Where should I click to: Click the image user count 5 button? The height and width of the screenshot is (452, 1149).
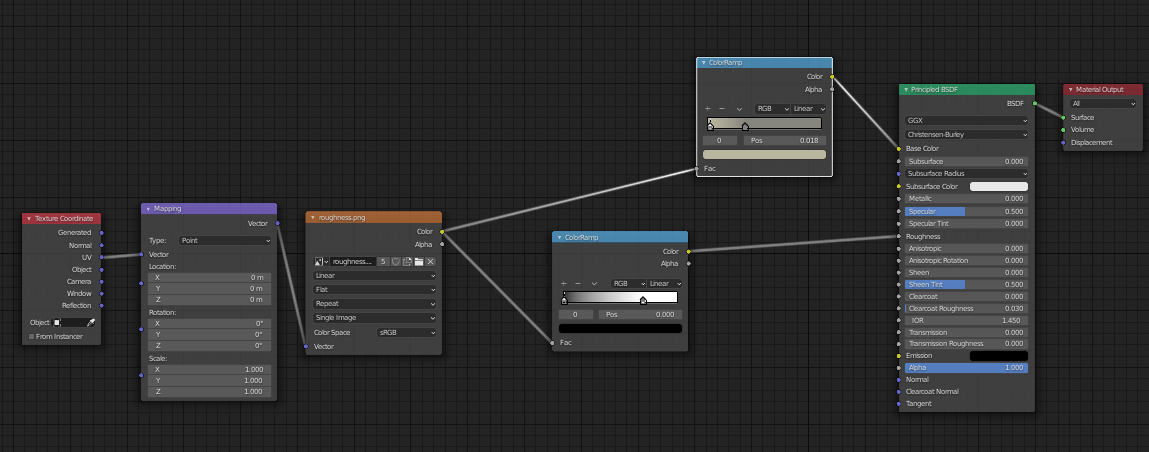click(383, 262)
